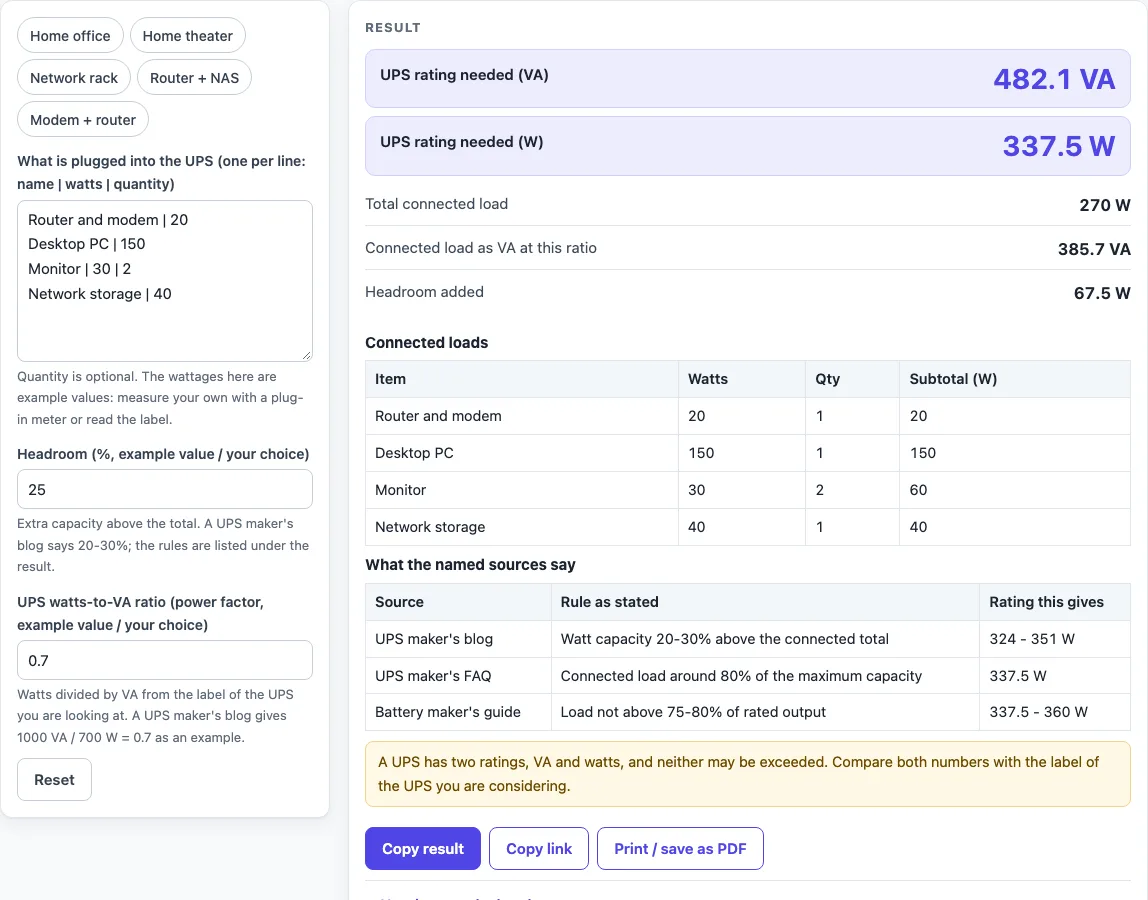This screenshot has width=1148, height=900.
Task: Copy the result with Copy result
Action: 423,849
